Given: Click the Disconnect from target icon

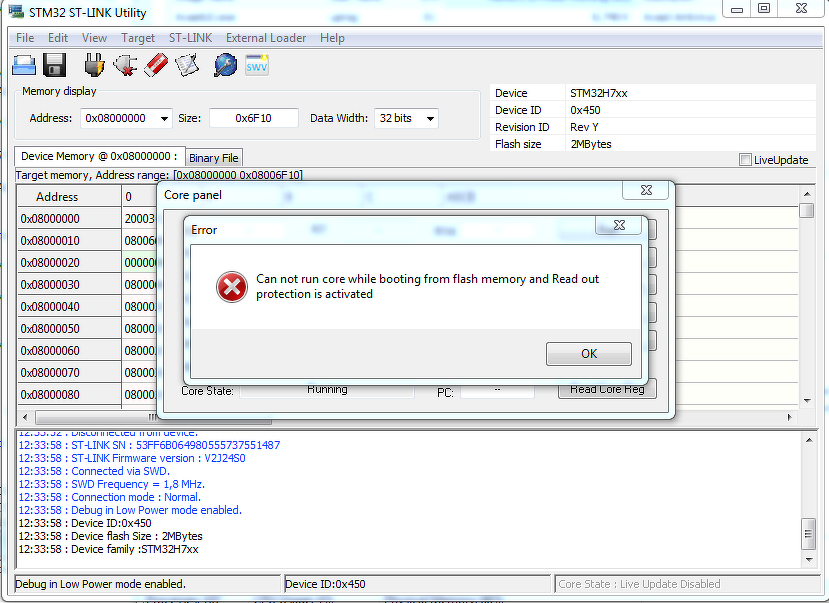Looking at the screenshot, I should tap(125, 65).
